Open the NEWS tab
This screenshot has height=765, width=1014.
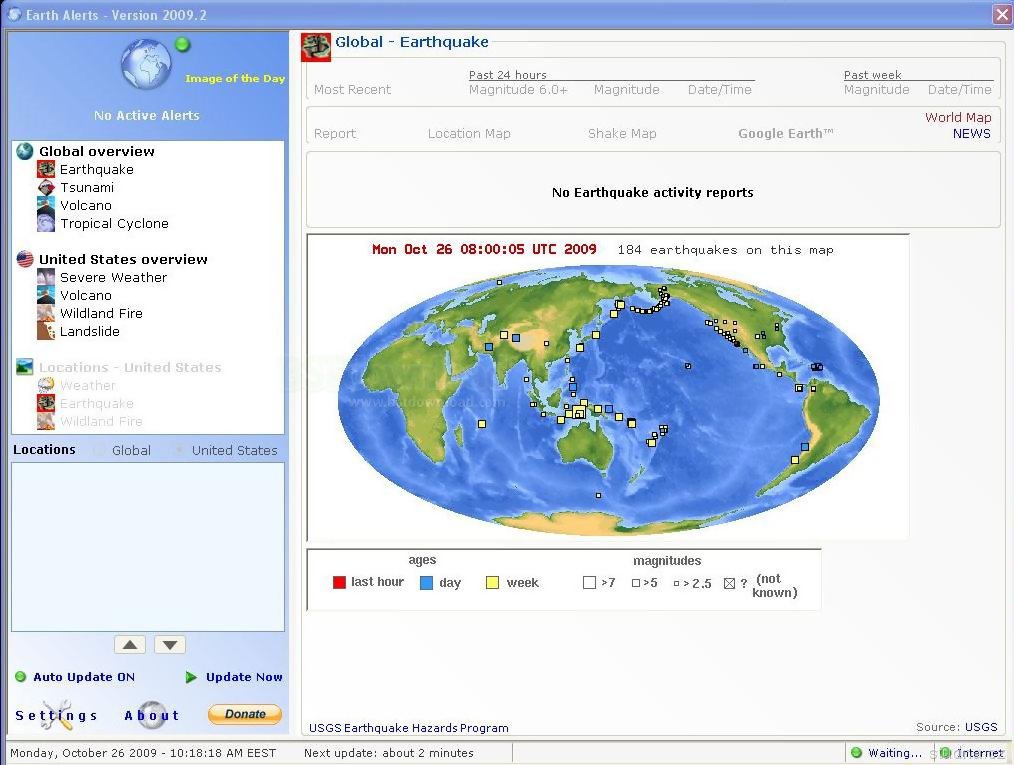coord(971,134)
